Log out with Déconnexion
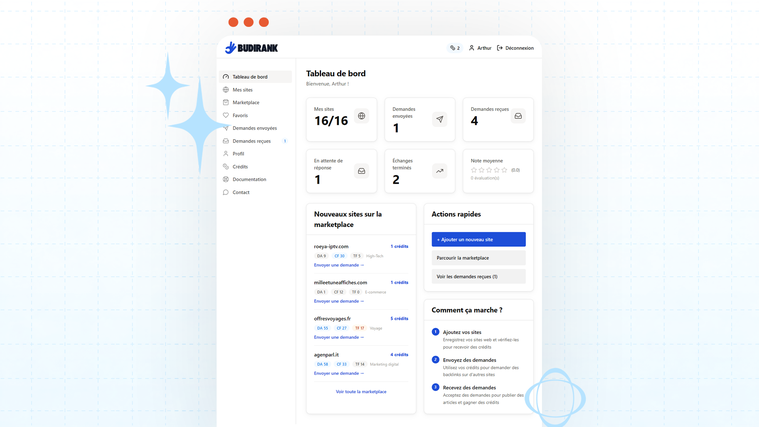The height and width of the screenshot is (427, 759). click(x=516, y=48)
